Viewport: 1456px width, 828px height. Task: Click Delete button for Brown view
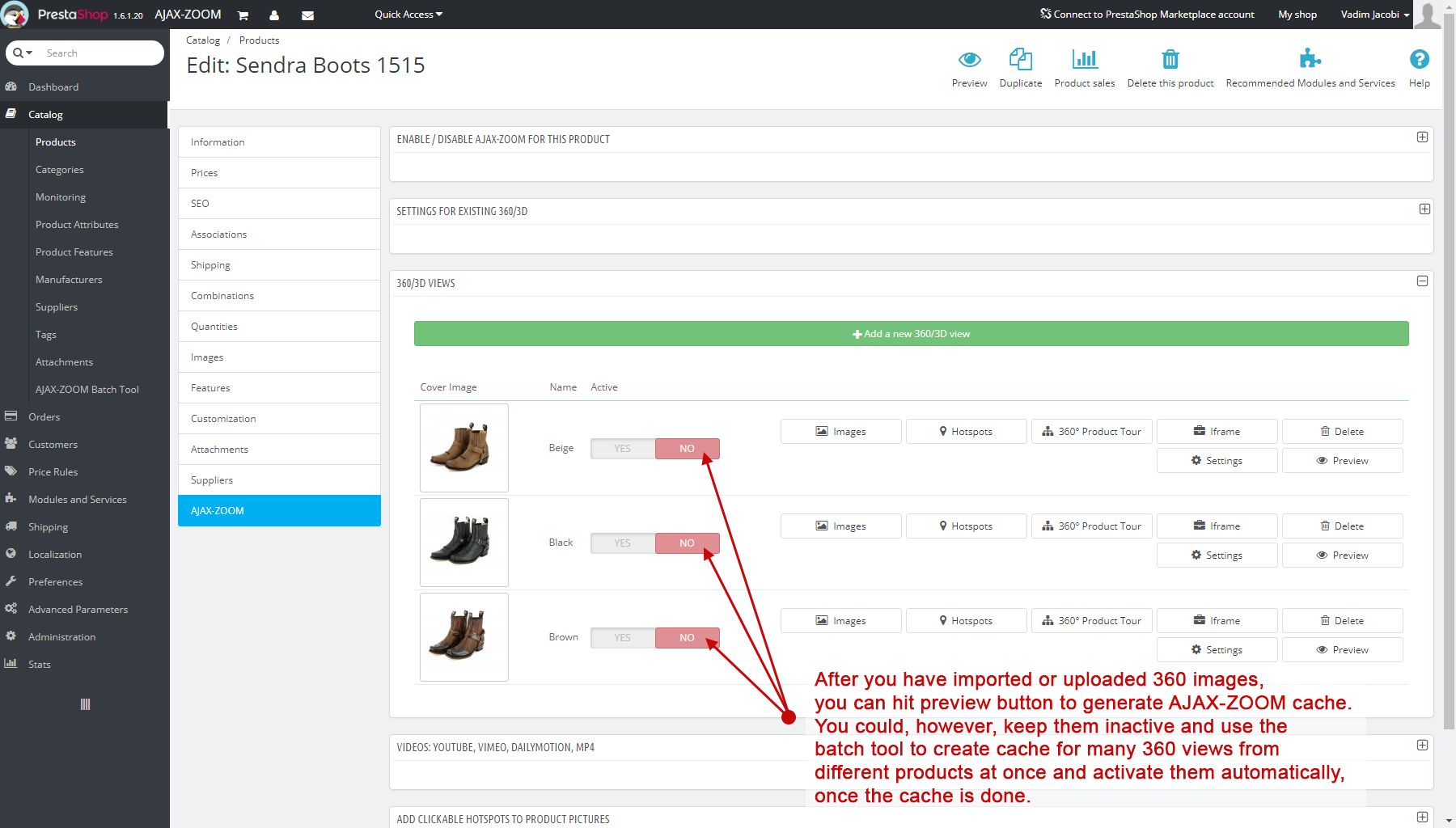[1343, 621]
